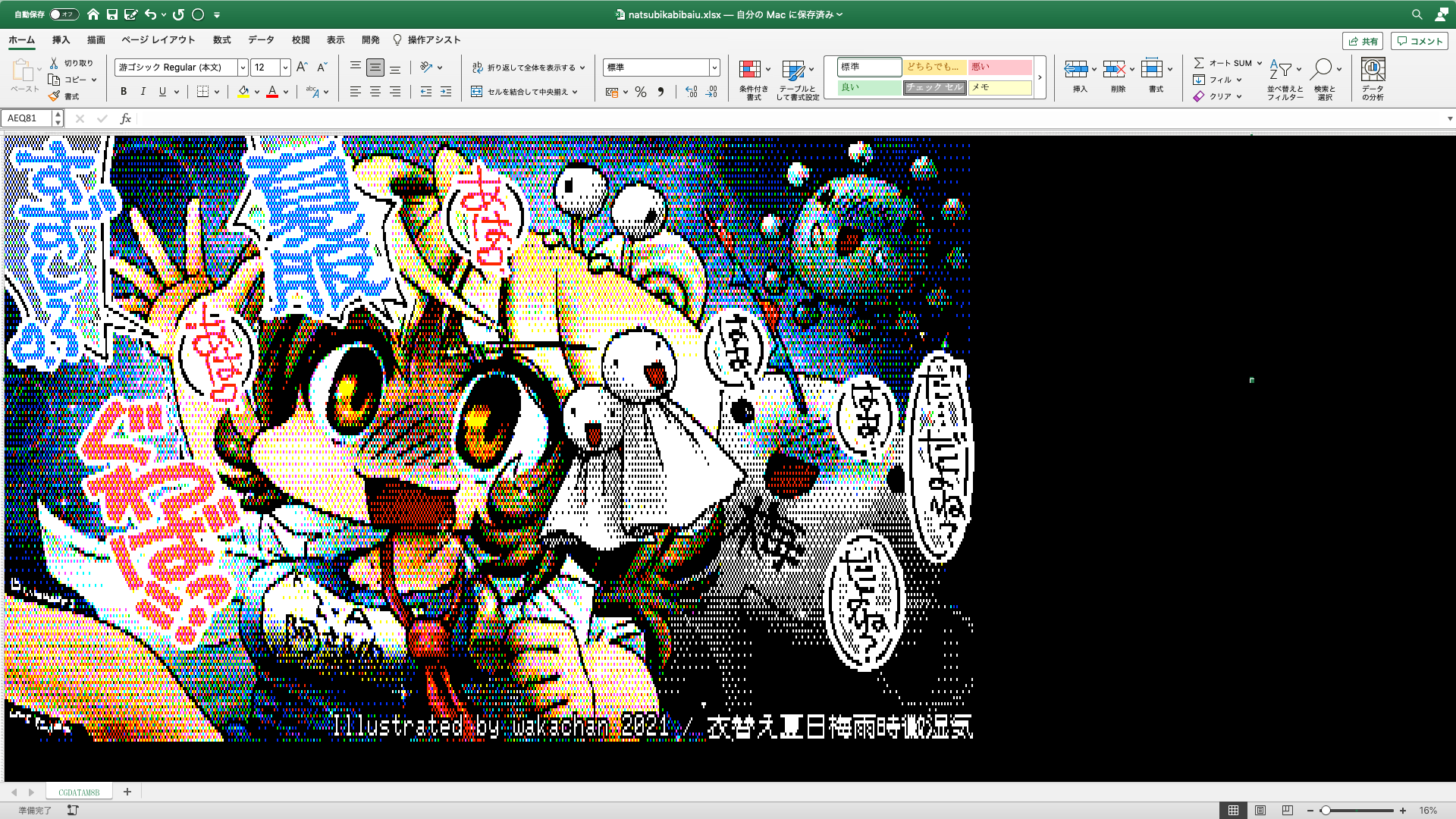1456x819 pixels.
Task: Click the 共有 Share button
Action: (x=1363, y=41)
